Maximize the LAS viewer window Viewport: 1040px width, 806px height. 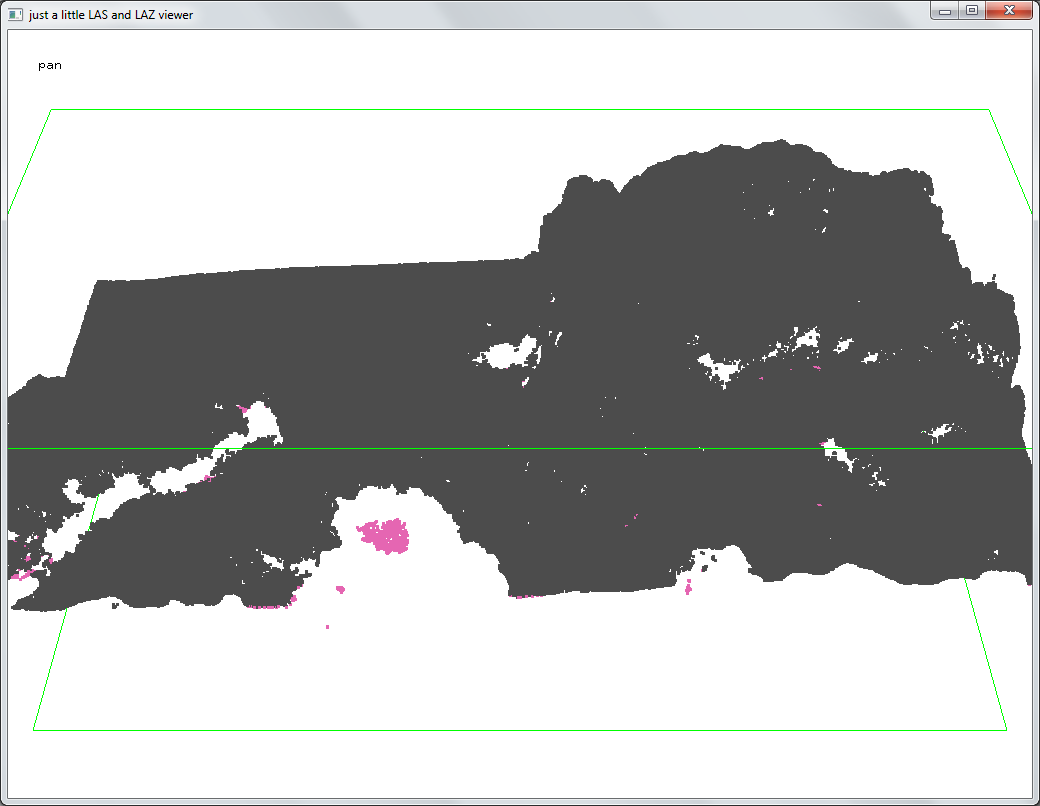[972, 11]
